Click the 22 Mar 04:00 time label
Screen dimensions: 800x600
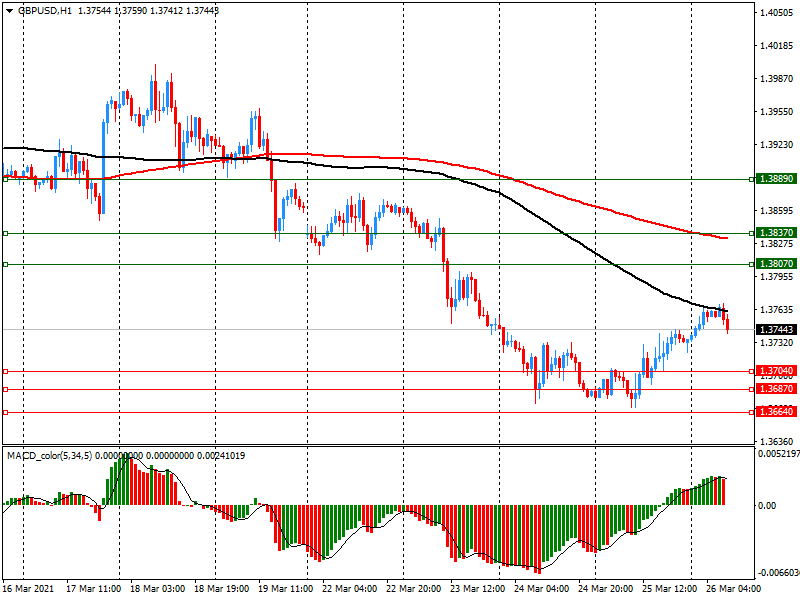[349, 589]
